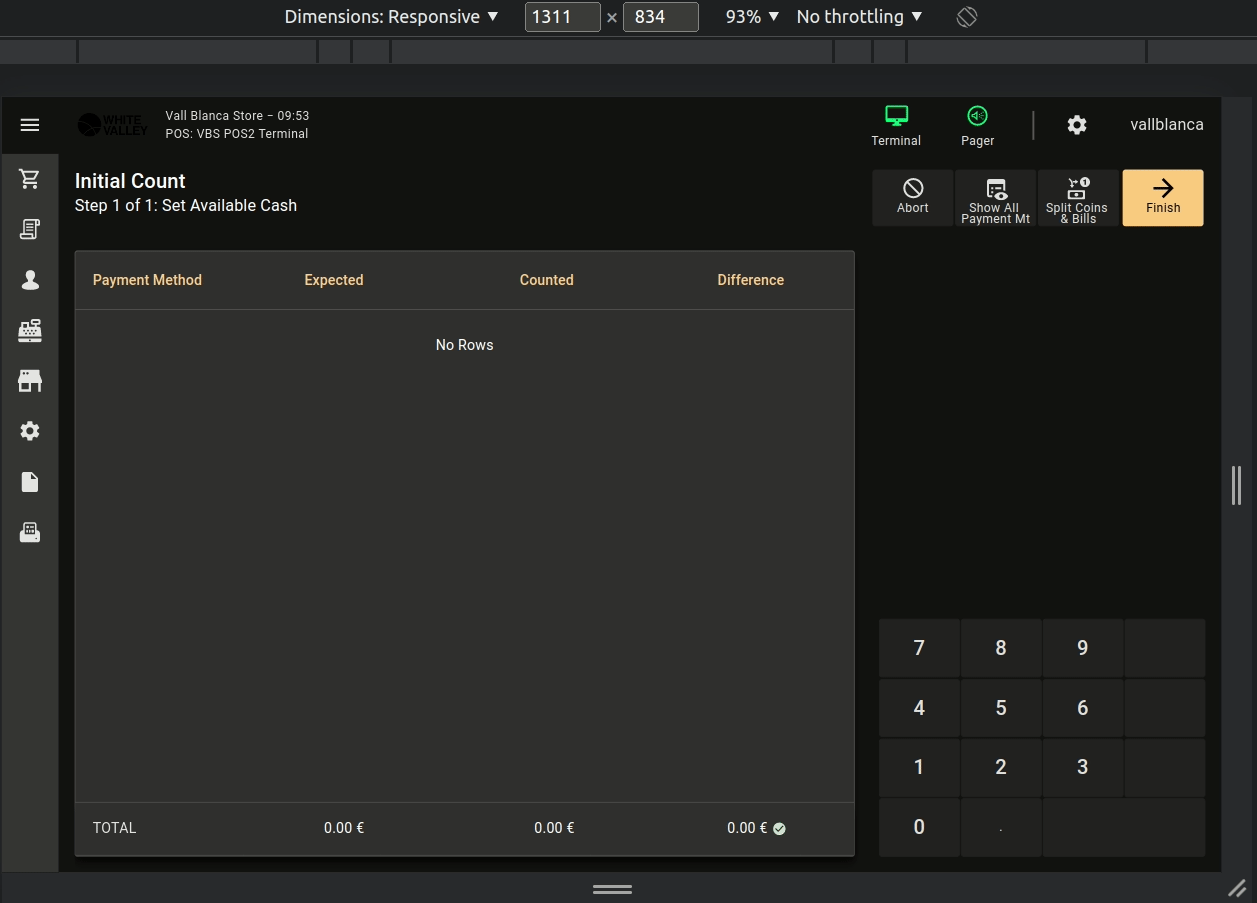This screenshot has height=903, width=1257.
Task: Toggle Show All Payment Mt
Action: (x=995, y=198)
